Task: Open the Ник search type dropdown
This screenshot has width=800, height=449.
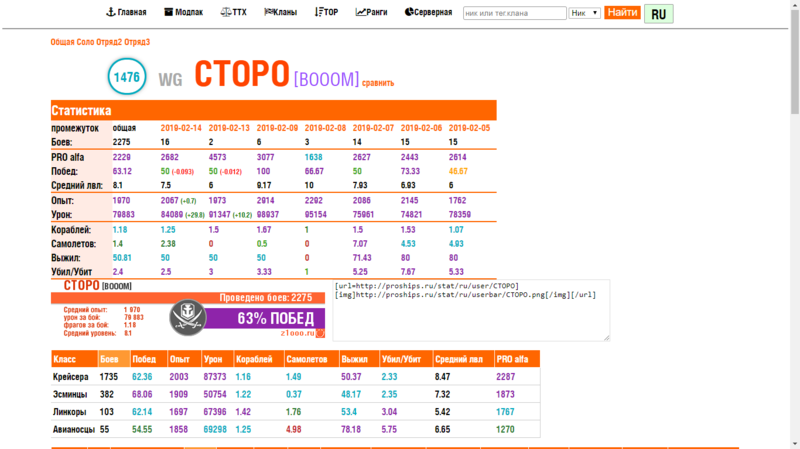Action: [x=584, y=13]
